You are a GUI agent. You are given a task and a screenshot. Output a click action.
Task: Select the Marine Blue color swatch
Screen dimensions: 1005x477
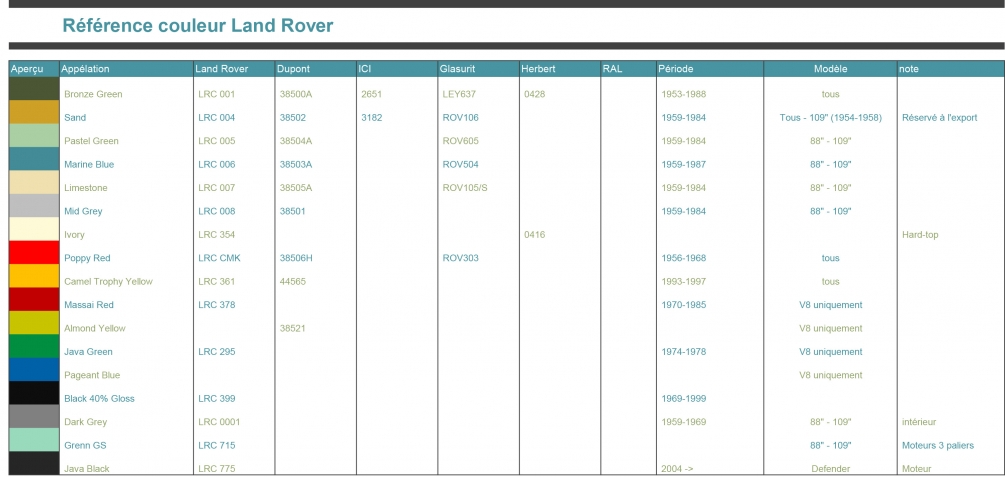(34, 159)
